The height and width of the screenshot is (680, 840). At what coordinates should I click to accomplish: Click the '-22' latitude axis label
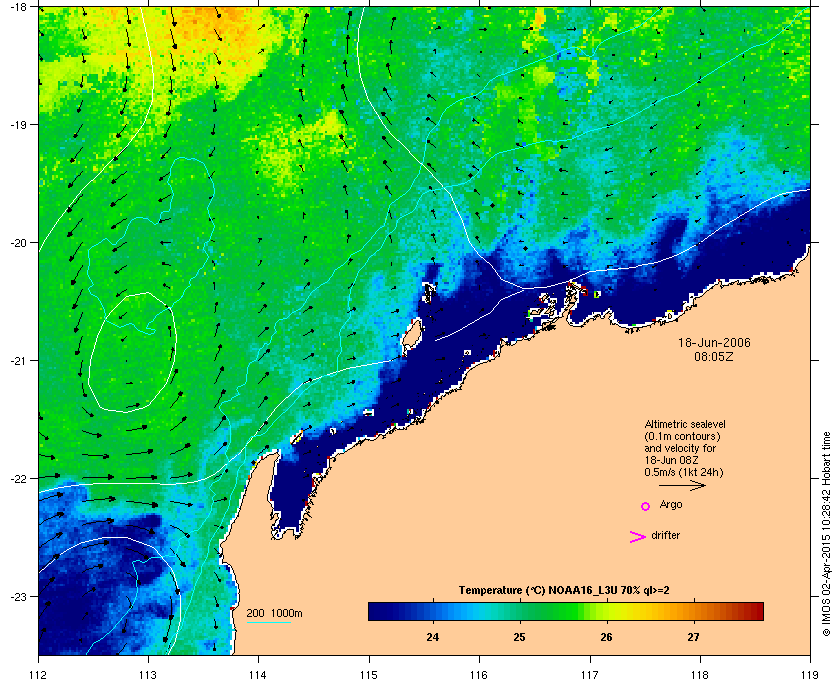[18, 479]
